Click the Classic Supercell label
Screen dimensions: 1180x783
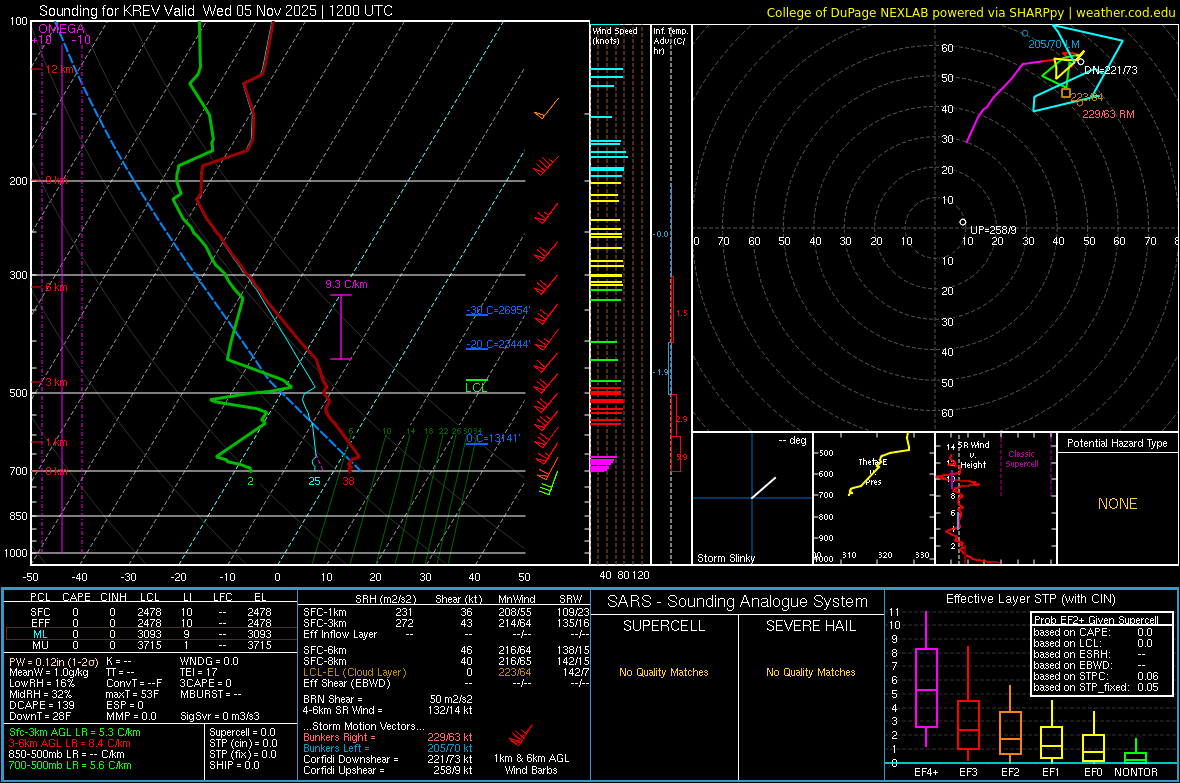coord(1022,459)
